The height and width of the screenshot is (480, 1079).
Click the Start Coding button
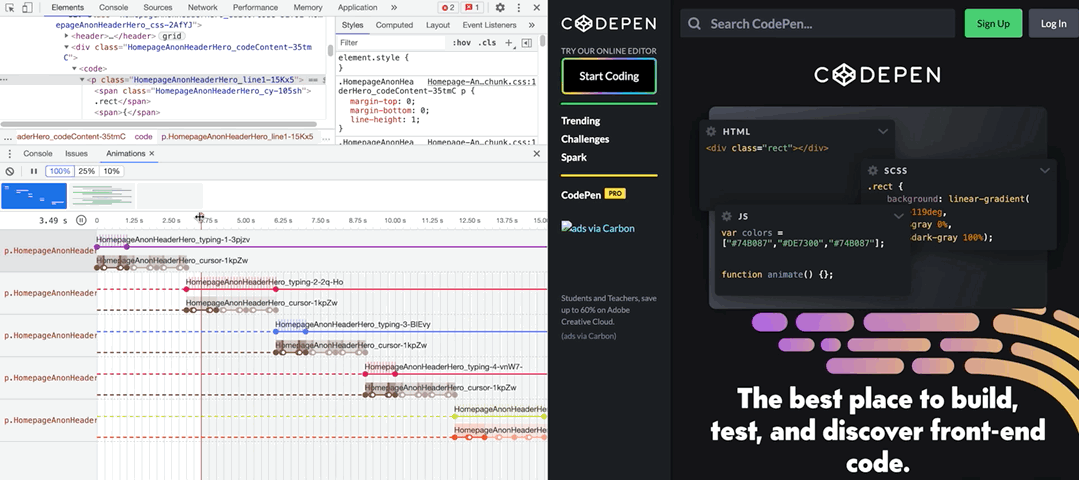pos(609,76)
